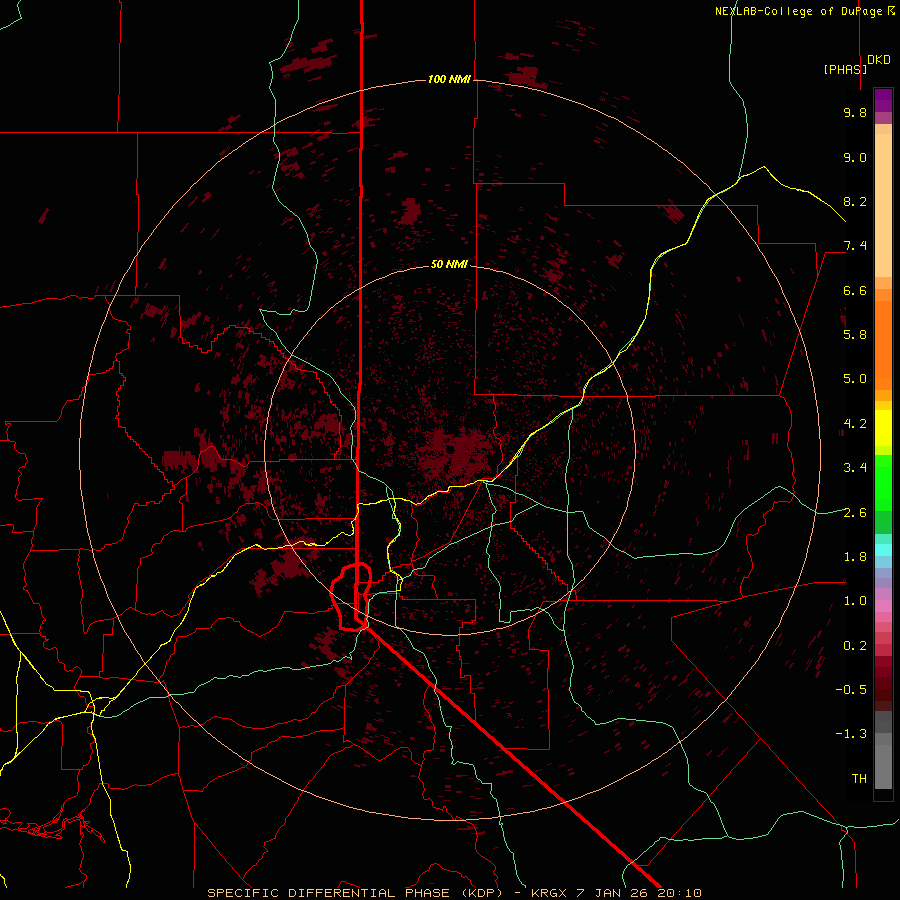
Task: Click the 1.8 legend value label
Action: pyautogui.click(x=855, y=556)
